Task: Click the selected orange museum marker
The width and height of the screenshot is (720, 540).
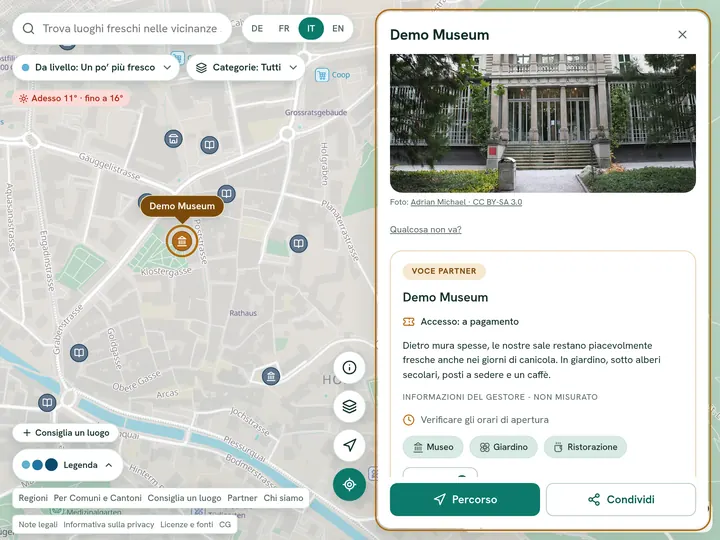Action: click(x=182, y=241)
